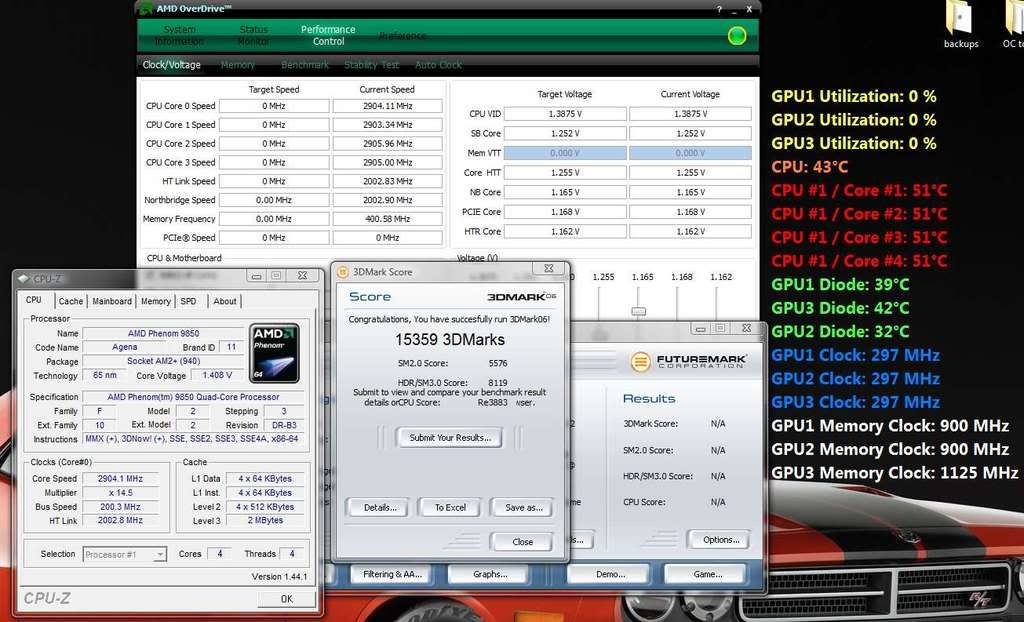Viewport: 1024px width, 622px height.
Task: Adjust the 1.165 voltage slider handle
Action: point(639,312)
